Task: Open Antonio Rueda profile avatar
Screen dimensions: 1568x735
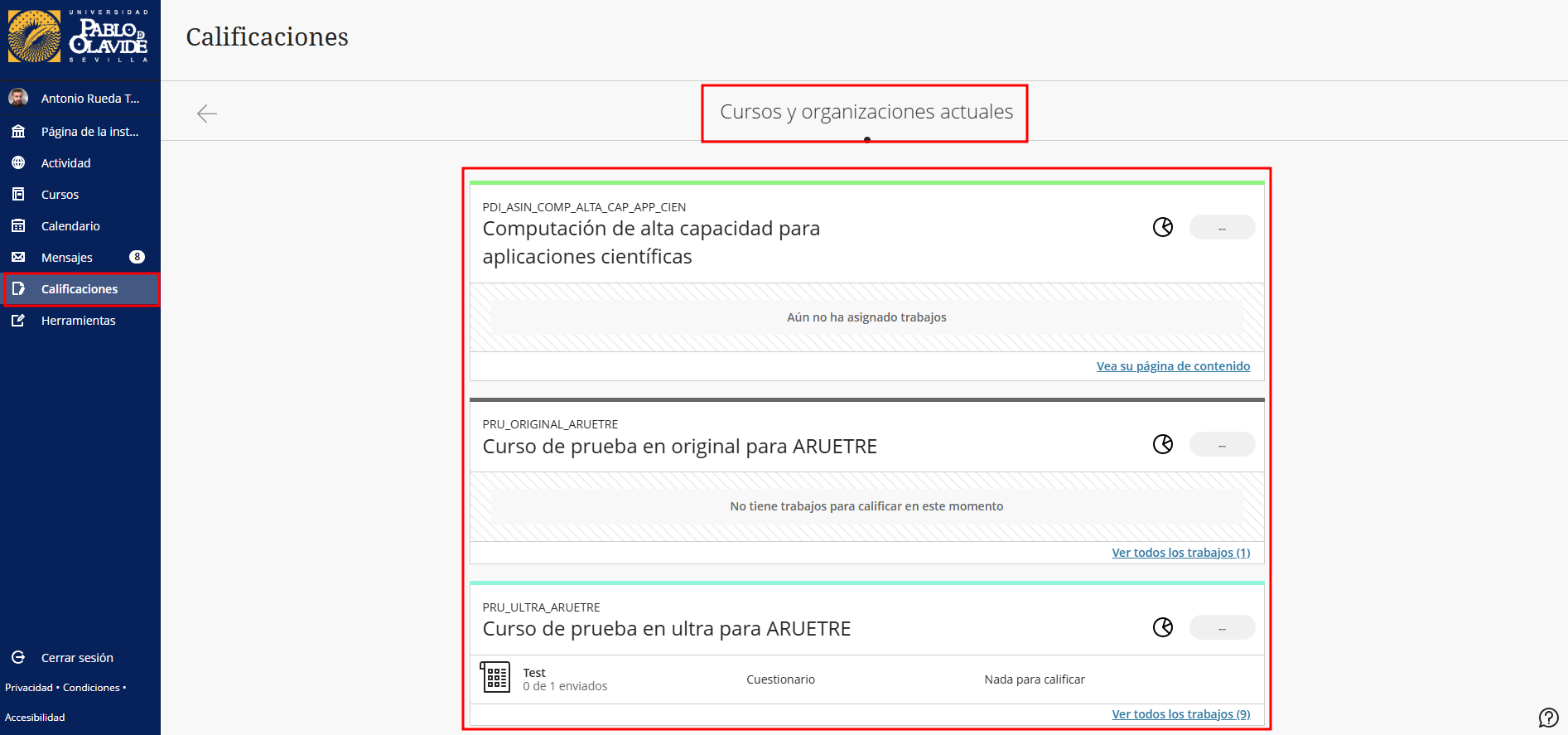Action: [x=18, y=98]
